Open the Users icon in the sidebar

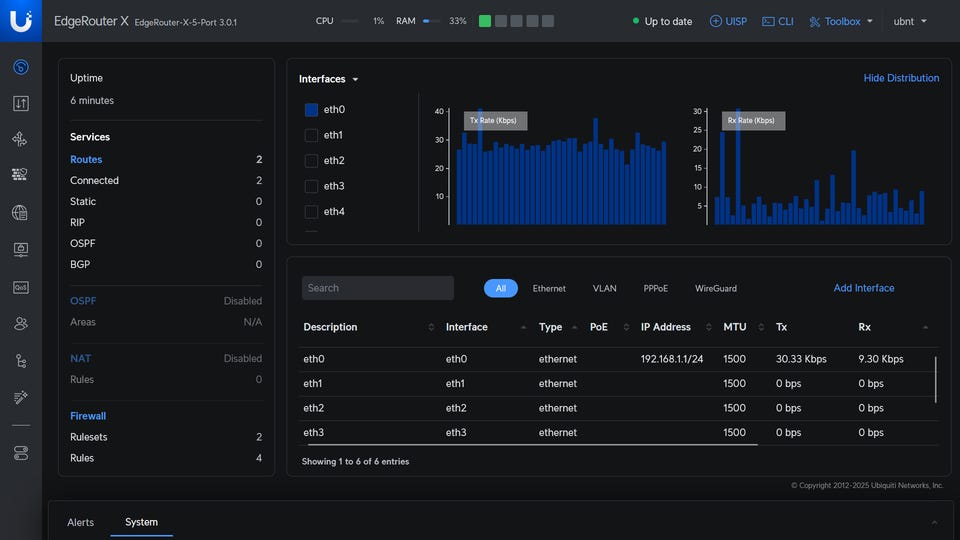click(x=21, y=323)
